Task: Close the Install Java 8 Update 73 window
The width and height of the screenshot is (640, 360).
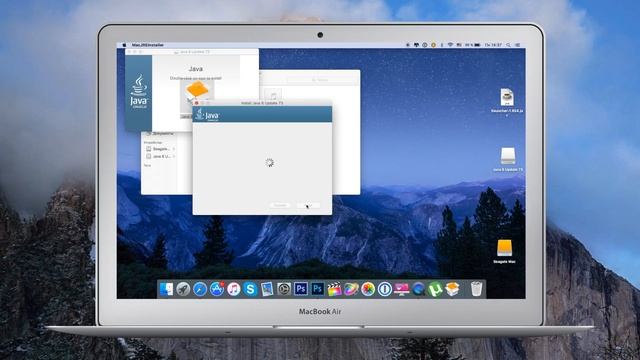Action: tap(196, 103)
